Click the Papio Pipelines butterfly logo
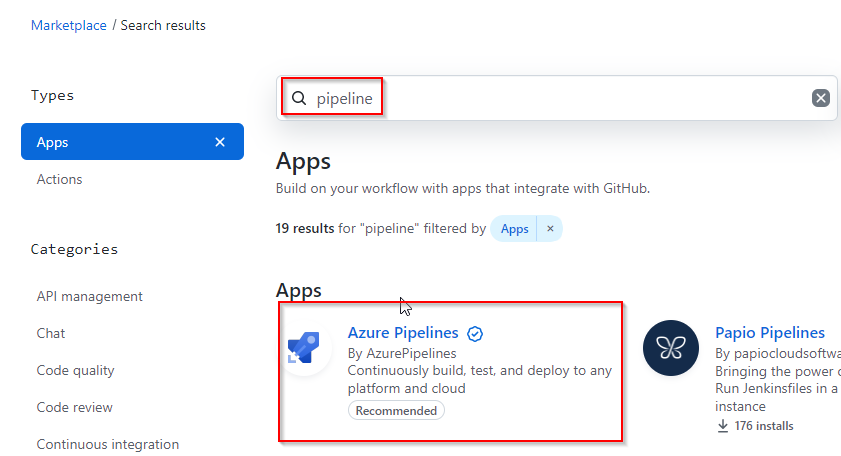Viewport: 841px width, 456px height. coord(670,348)
